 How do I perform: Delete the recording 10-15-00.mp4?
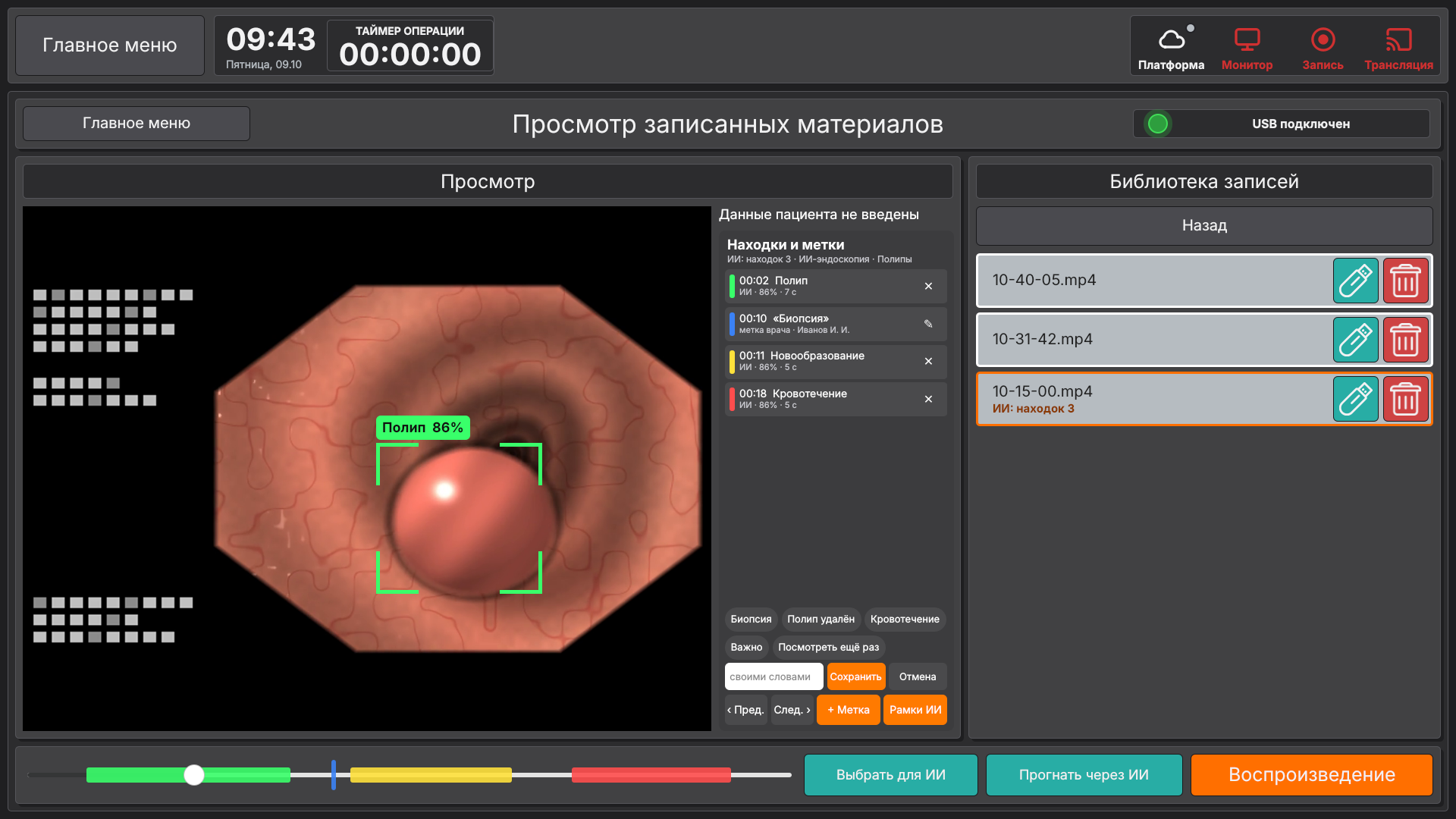1406,399
